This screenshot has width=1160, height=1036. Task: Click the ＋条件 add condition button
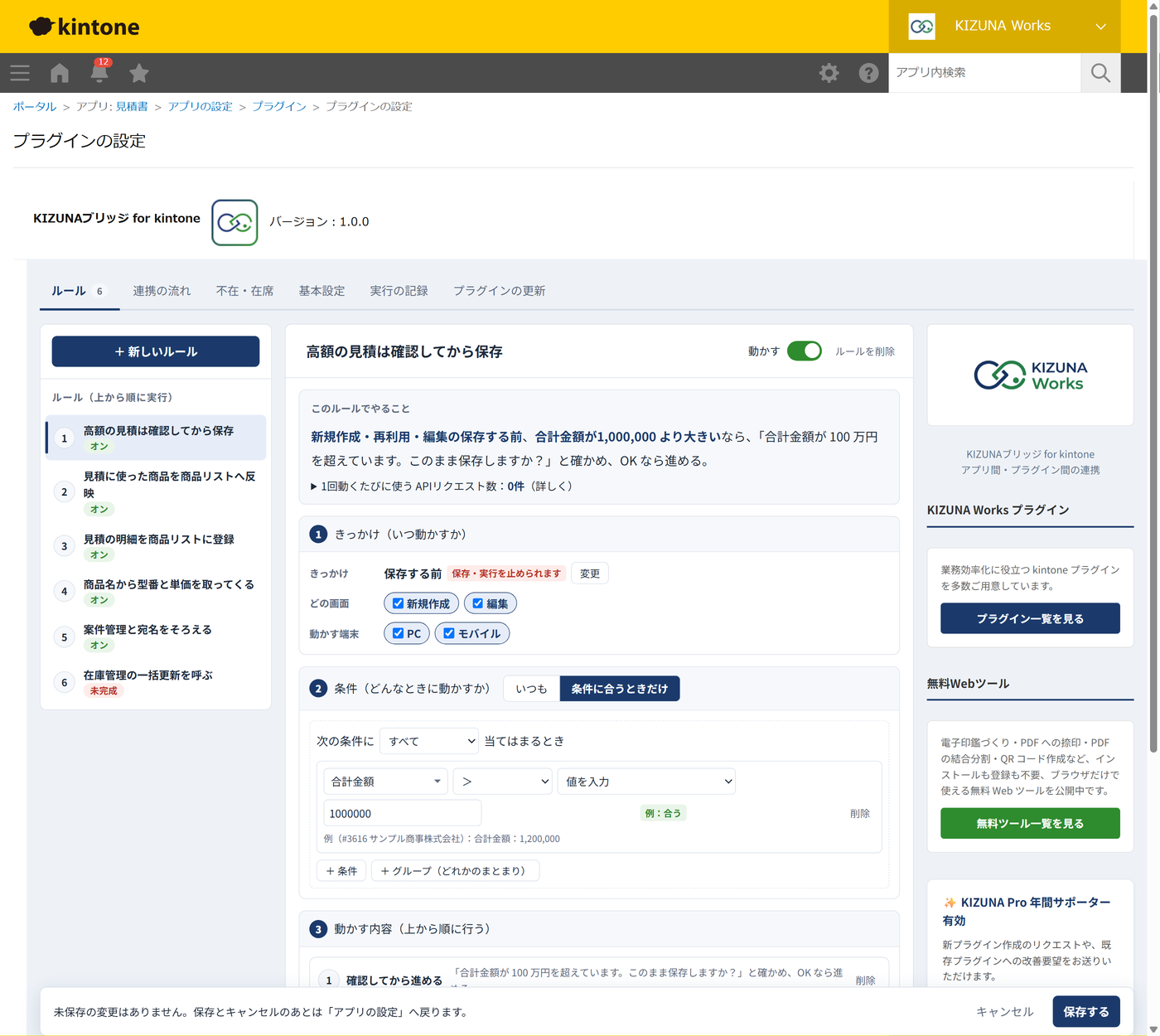click(x=341, y=871)
